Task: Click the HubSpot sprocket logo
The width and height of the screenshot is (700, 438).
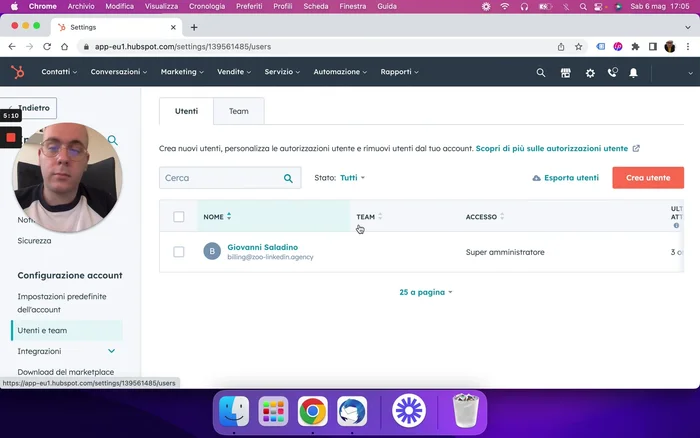Action: [18, 72]
